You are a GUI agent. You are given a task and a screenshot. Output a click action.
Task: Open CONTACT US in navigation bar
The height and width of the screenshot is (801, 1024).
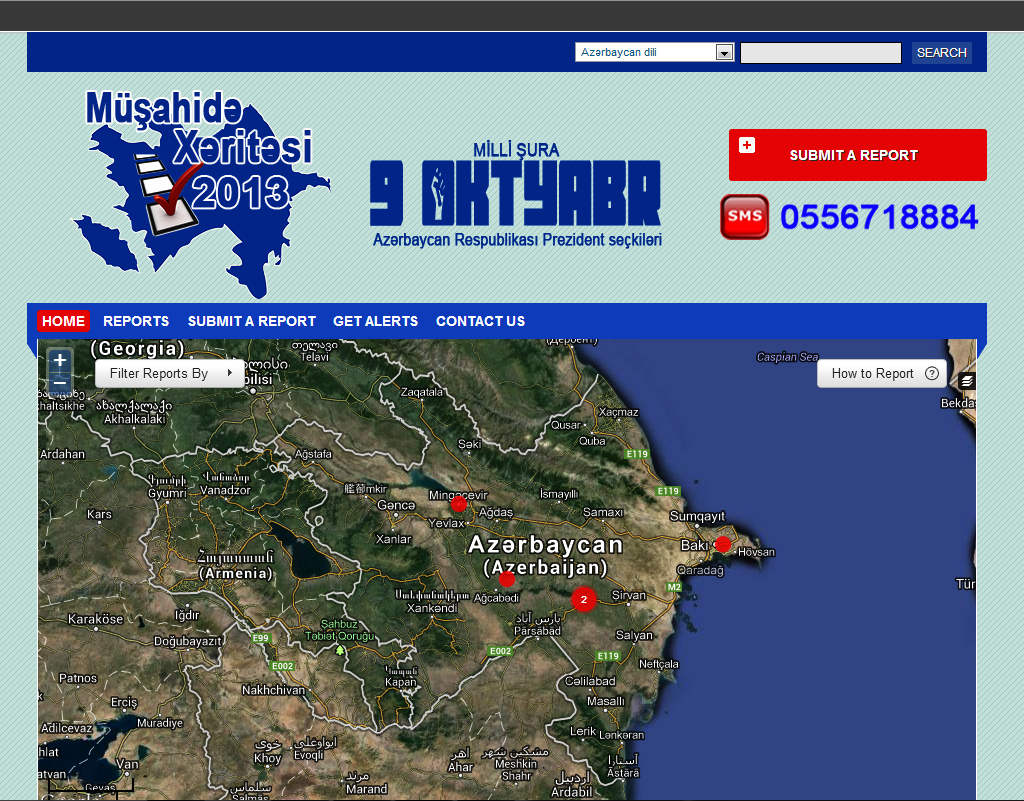click(480, 321)
